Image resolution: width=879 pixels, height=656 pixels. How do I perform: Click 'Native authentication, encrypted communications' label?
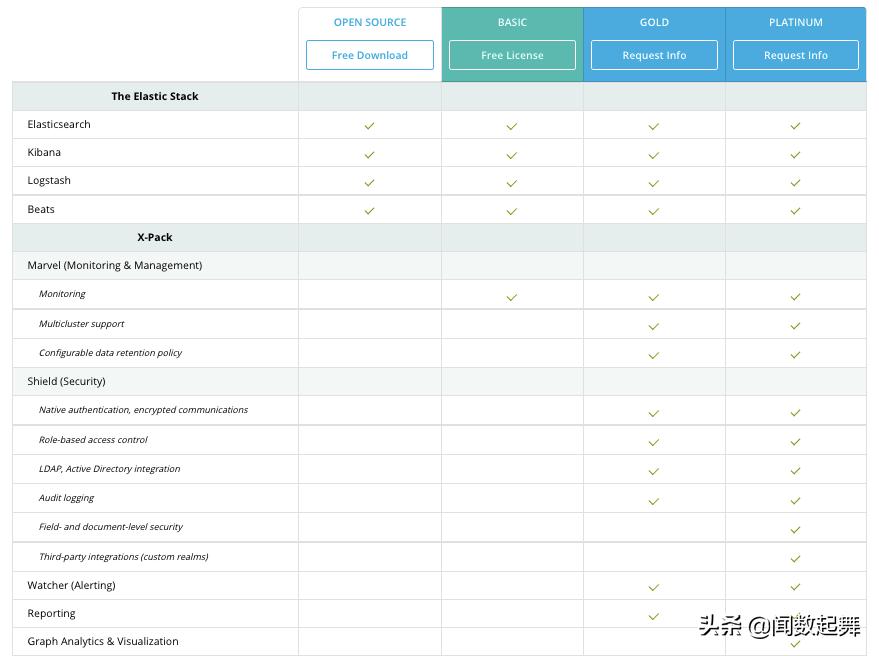coord(144,410)
